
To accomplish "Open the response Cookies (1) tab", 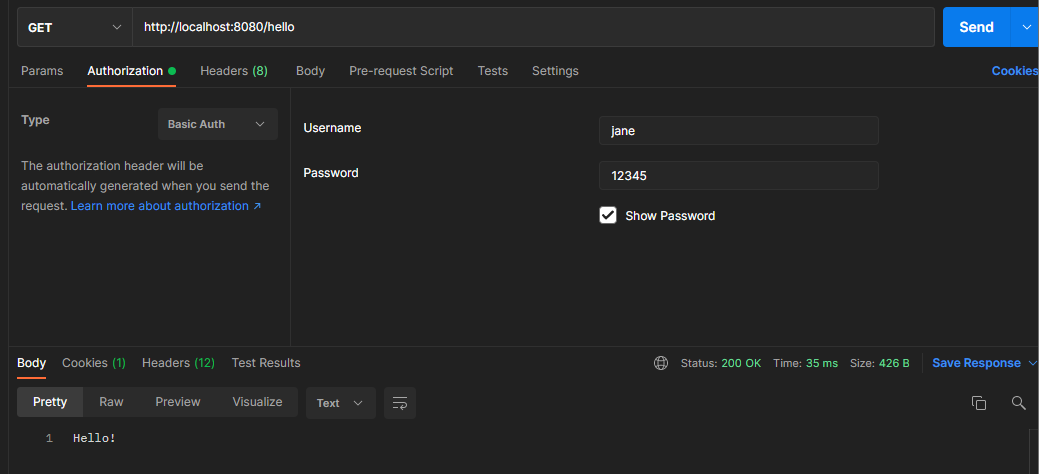I will [93, 363].
